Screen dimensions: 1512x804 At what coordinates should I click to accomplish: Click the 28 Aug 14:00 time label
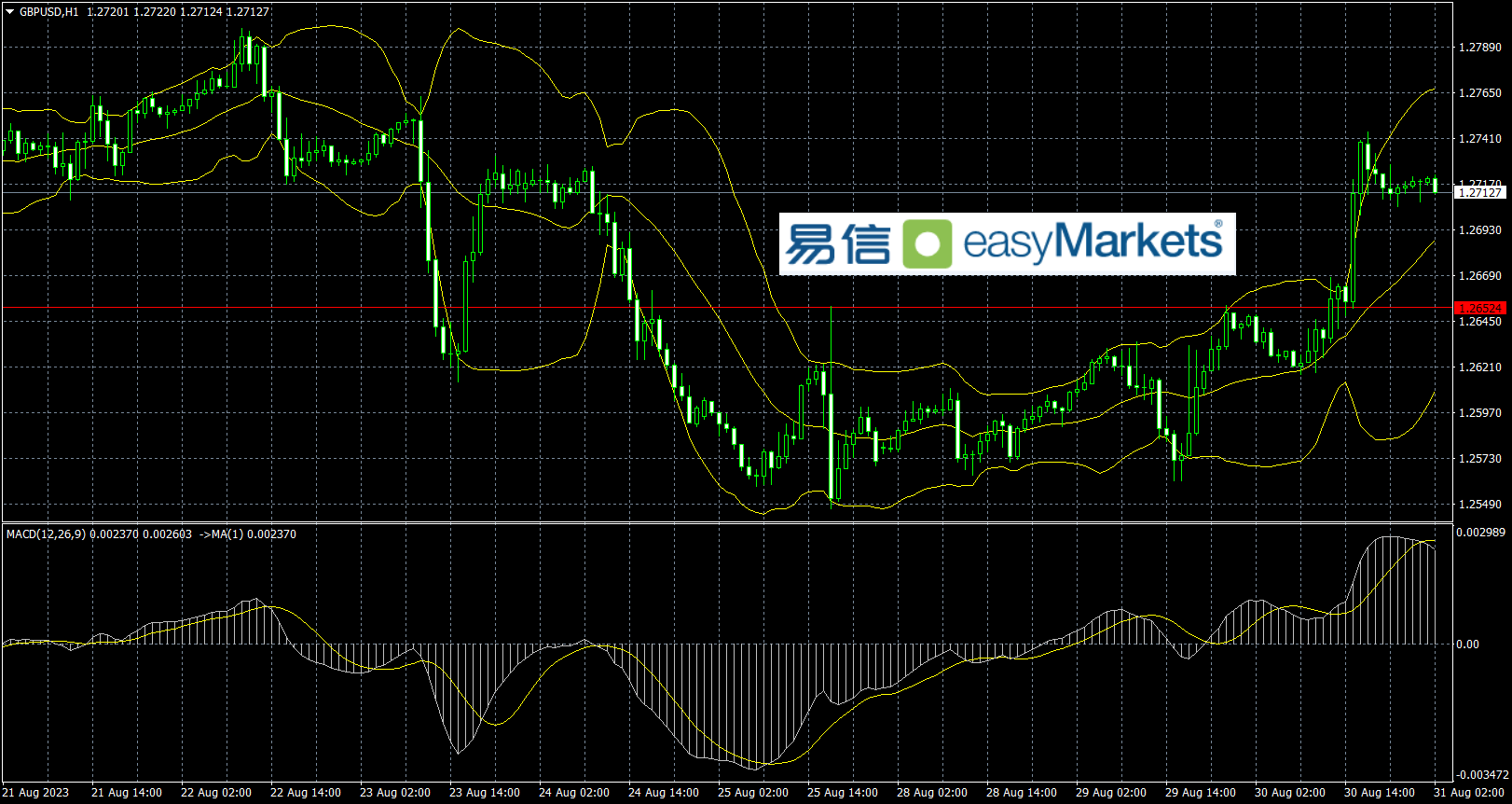tap(1022, 793)
